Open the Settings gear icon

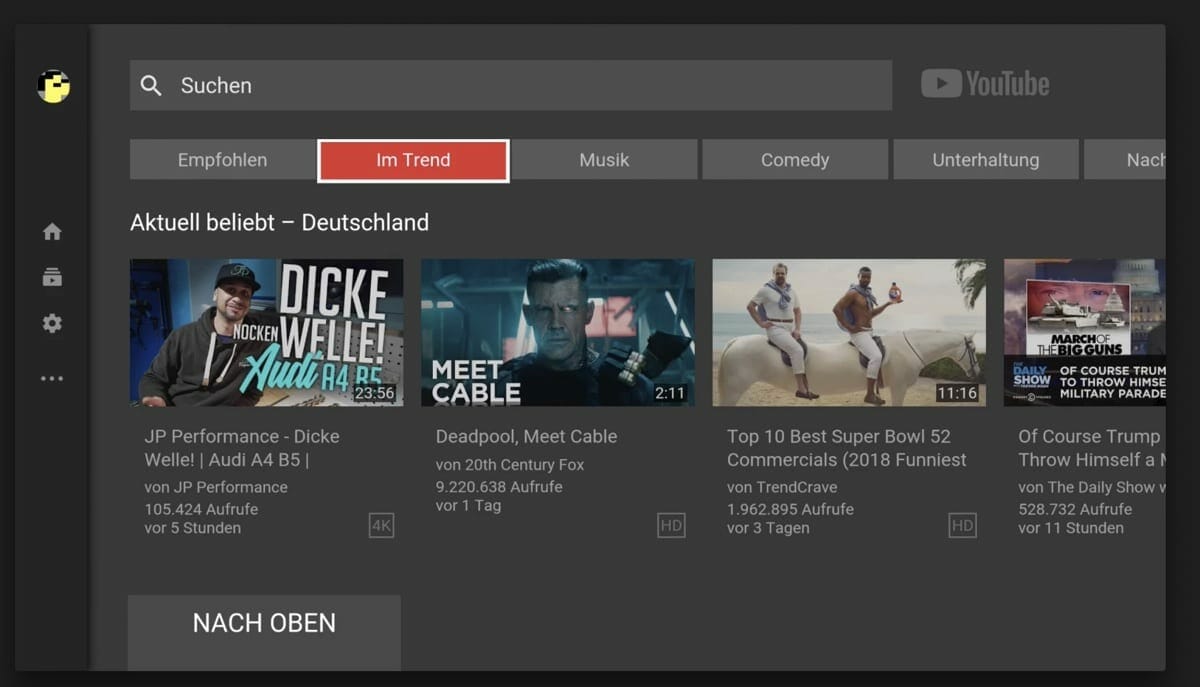(52, 323)
